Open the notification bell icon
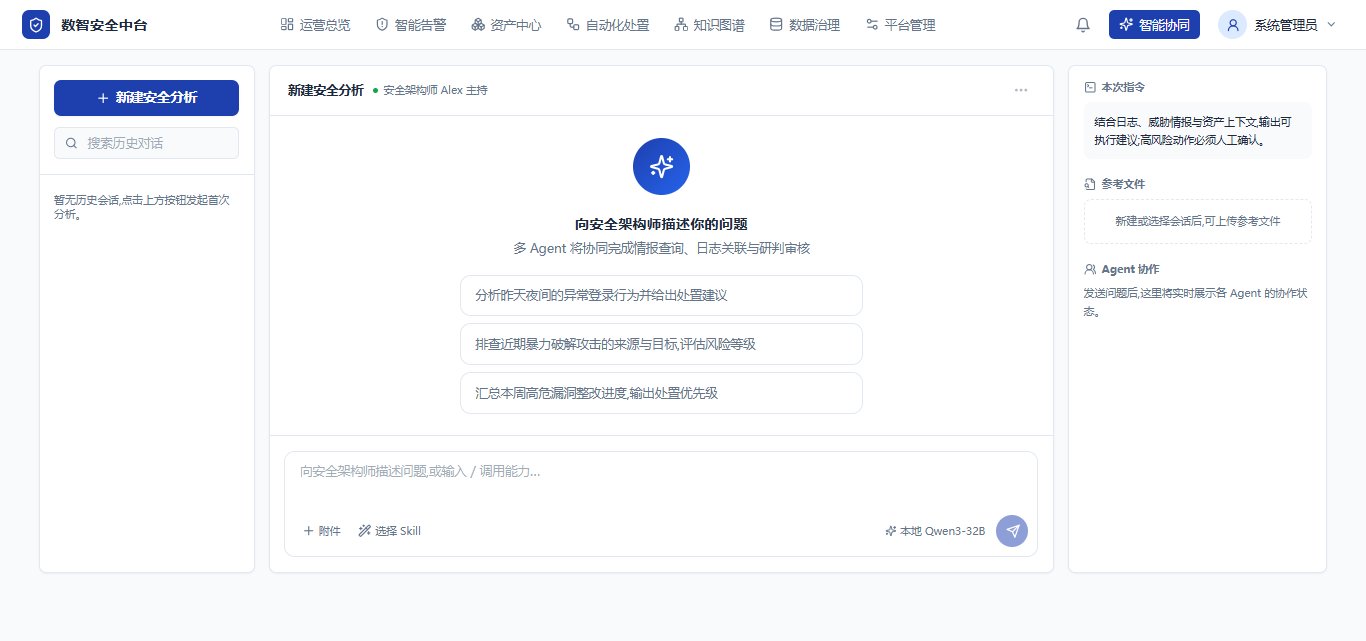Screen dimensions: 1366x641 point(1083,25)
